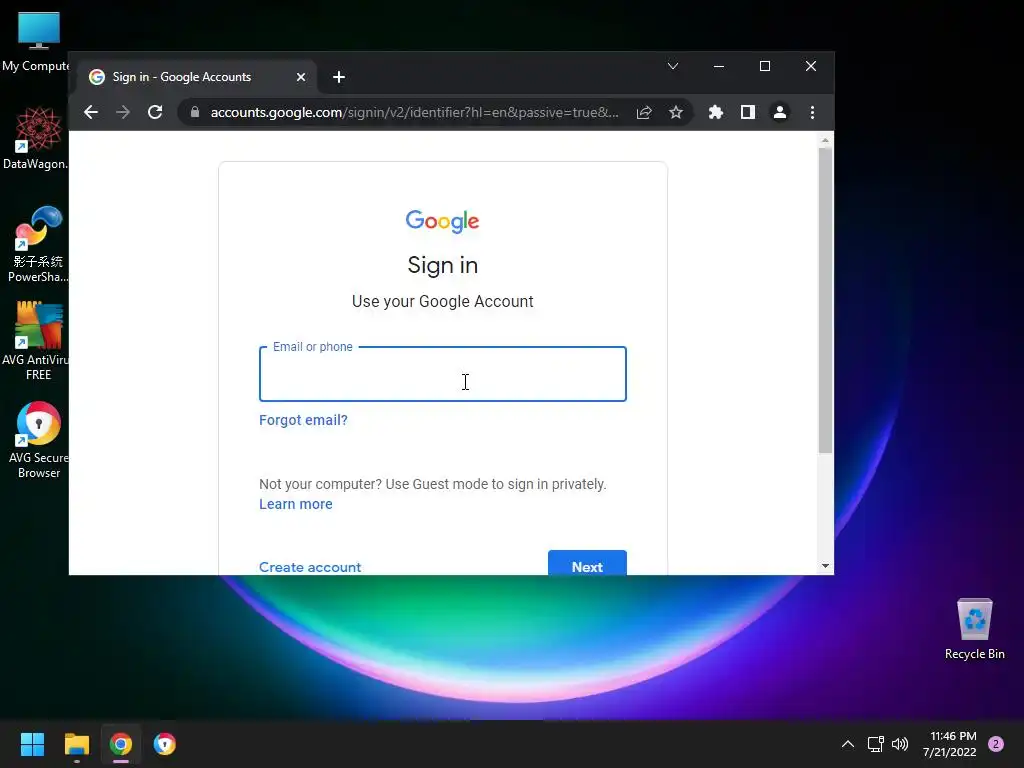Open the Chrome profile avatar menu

click(780, 112)
